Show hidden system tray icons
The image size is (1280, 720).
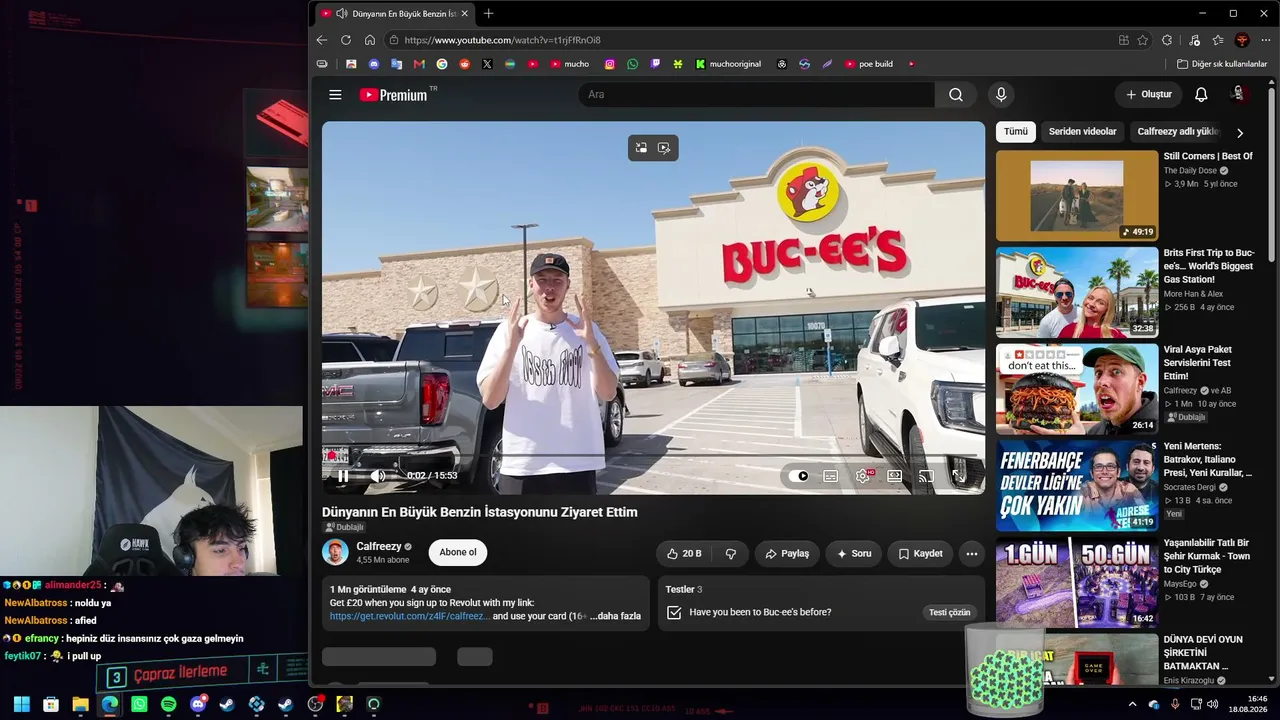[1132, 704]
